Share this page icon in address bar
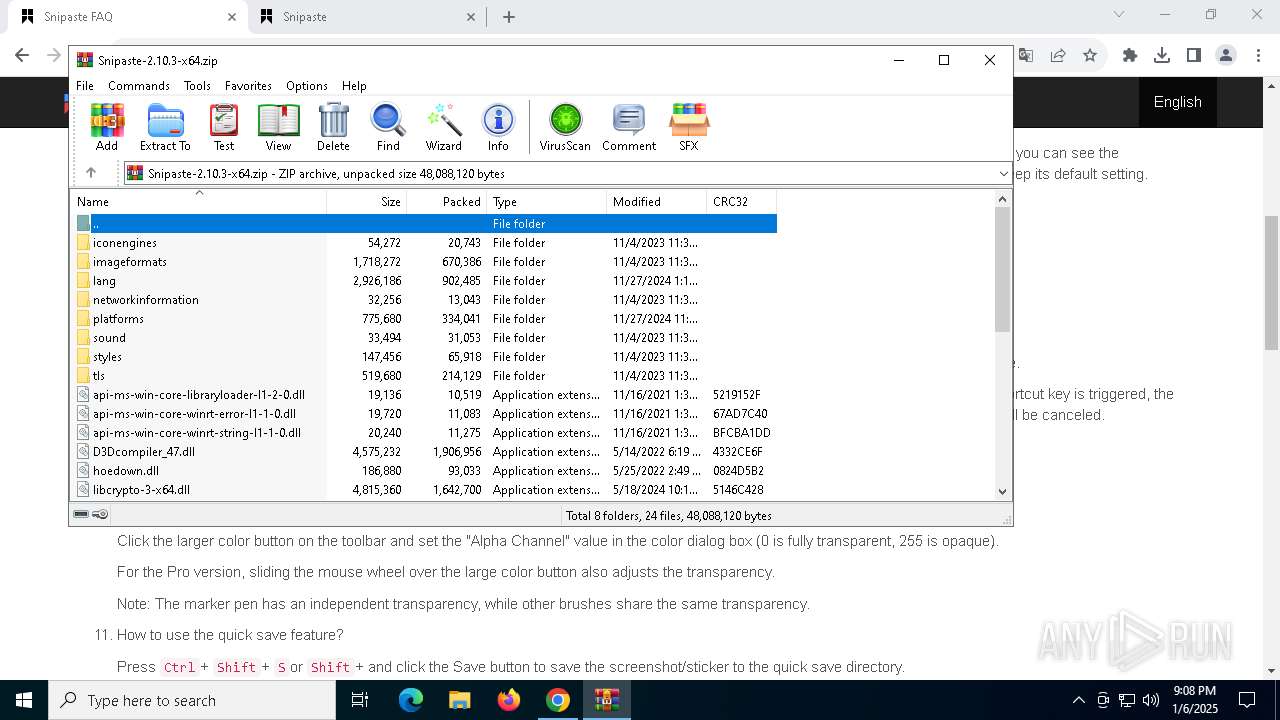This screenshot has width=1280, height=720. [x=1058, y=56]
